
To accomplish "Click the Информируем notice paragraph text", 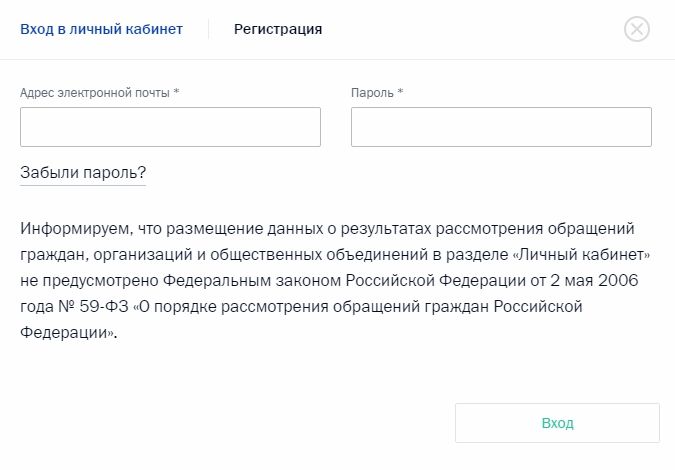I will tap(335, 281).
